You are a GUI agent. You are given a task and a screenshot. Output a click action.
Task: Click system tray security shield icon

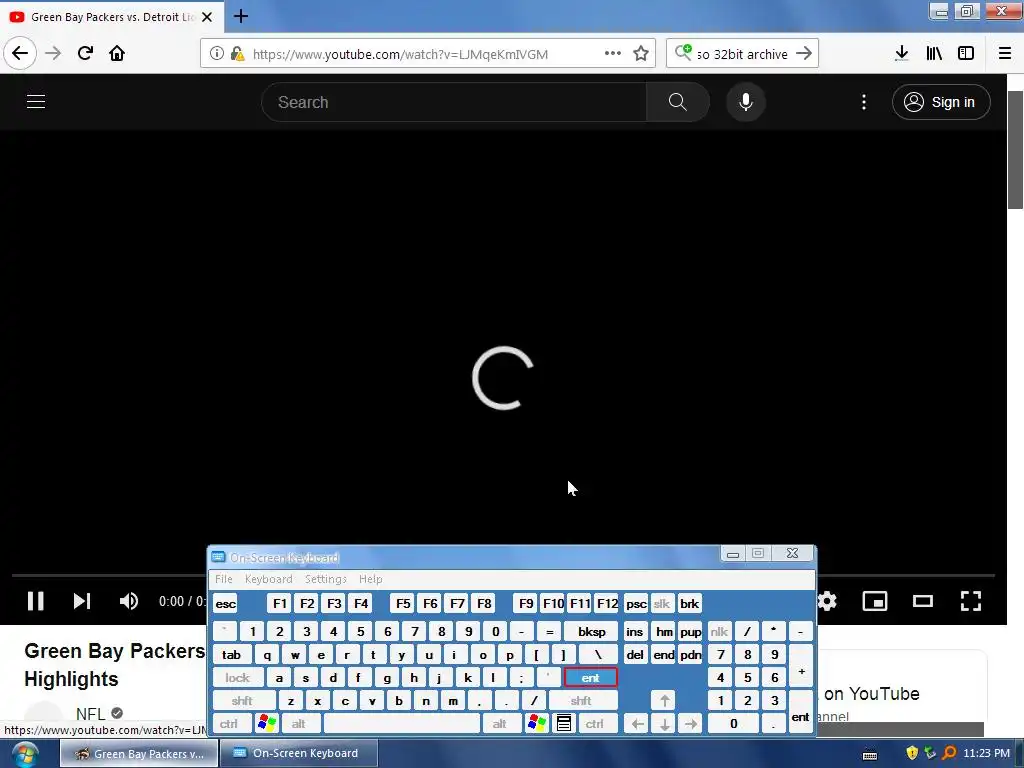[912, 754]
